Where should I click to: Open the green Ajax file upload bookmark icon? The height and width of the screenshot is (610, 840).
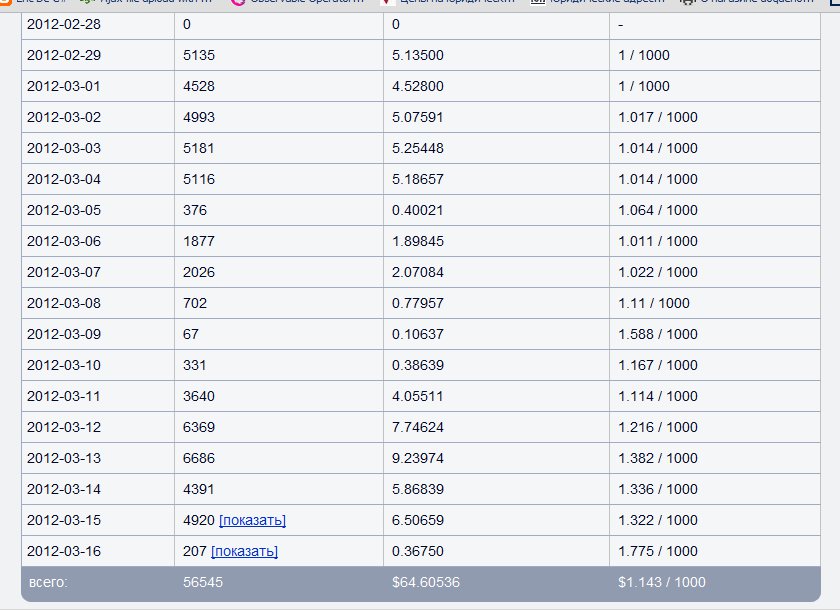[85, 2]
